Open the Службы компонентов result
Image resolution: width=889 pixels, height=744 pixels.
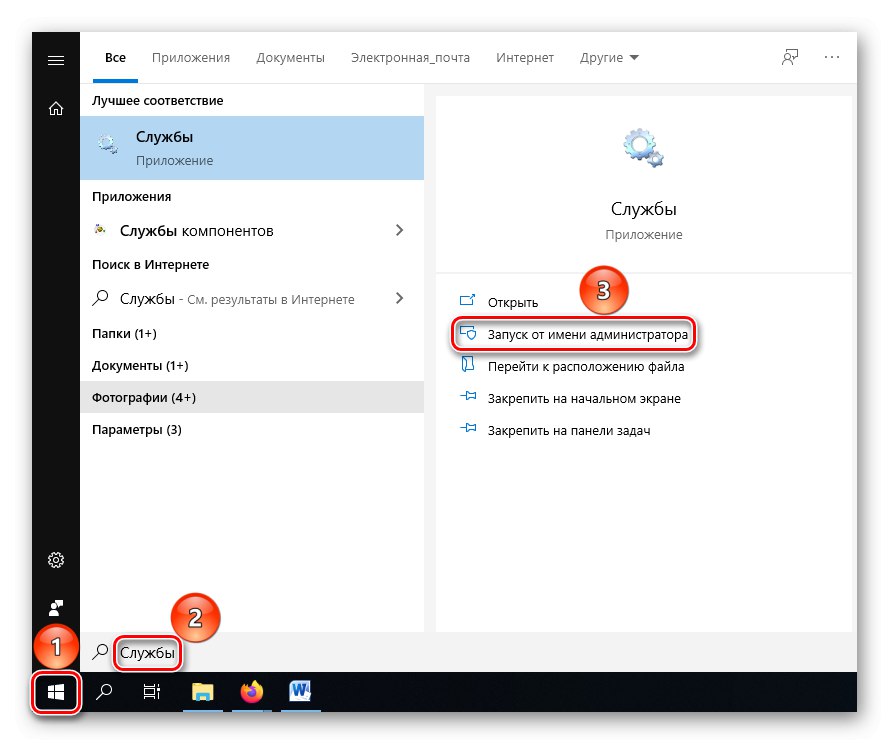click(252, 230)
